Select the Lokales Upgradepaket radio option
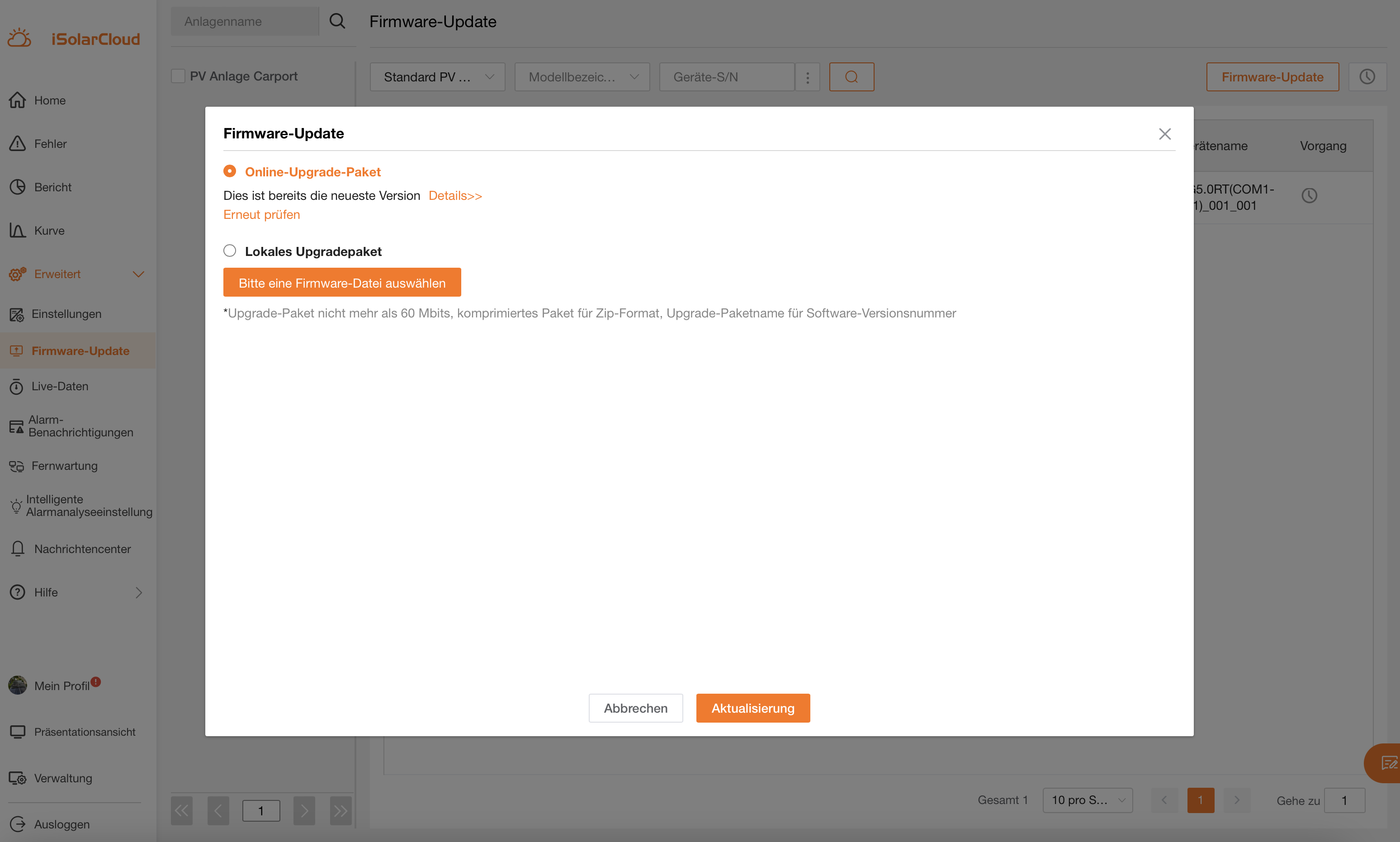This screenshot has height=842, width=1400. tap(230, 251)
